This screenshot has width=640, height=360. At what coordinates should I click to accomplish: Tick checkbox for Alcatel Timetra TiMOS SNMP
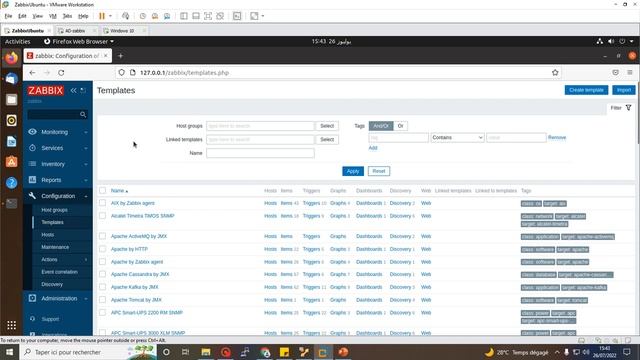(102, 216)
